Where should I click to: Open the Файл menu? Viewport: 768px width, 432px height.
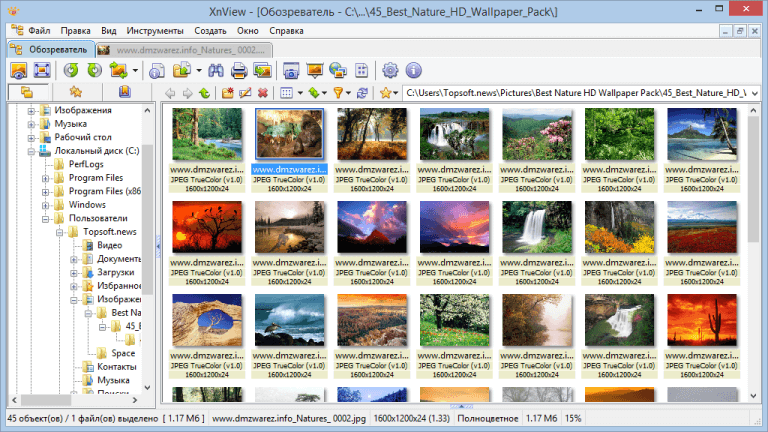tap(39, 31)
